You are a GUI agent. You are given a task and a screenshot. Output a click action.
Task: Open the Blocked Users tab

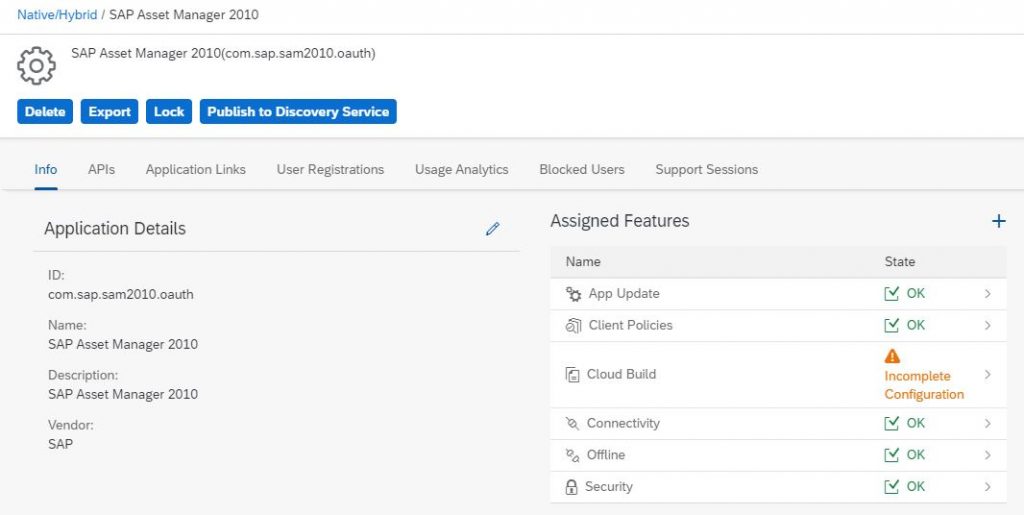(582, 170)
